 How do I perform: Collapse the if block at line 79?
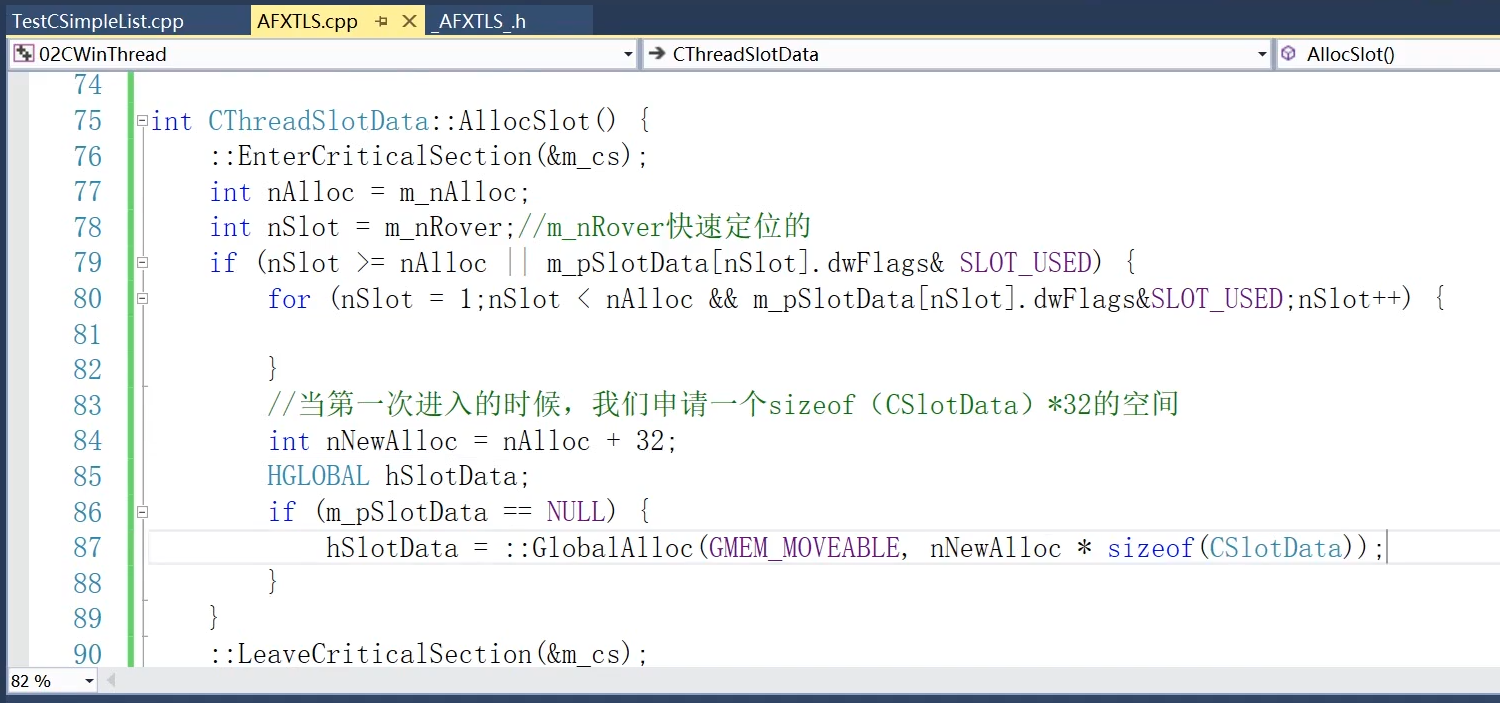(142, 263)
